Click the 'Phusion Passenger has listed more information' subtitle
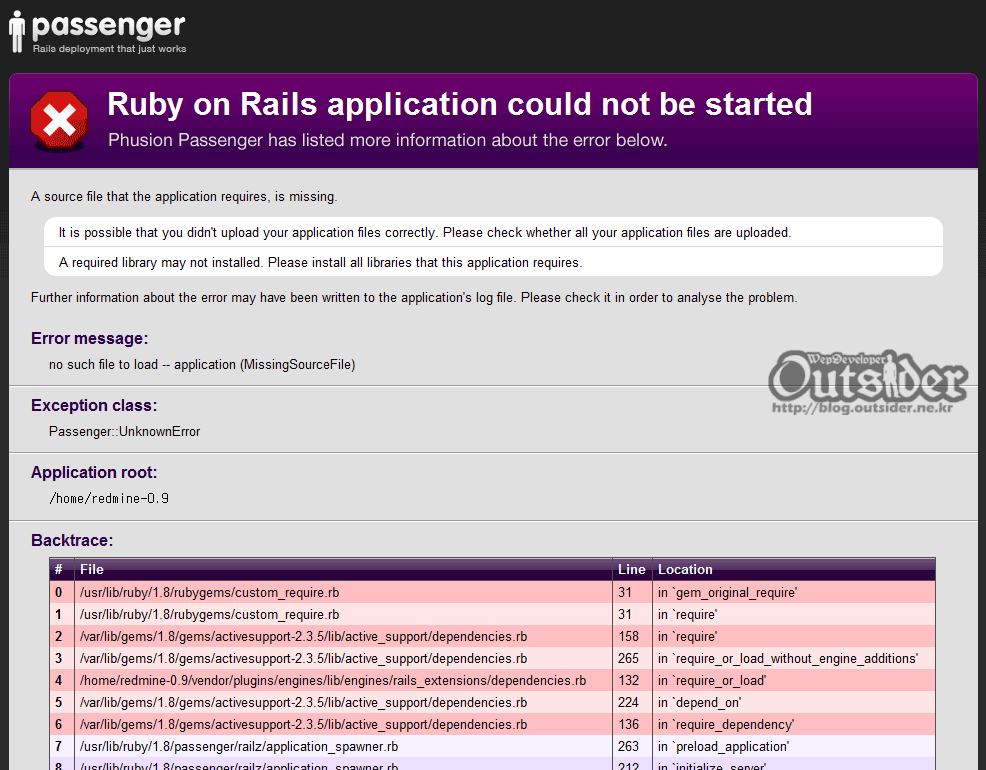Image resolution: width=986 pixels, height=770 pixels. [387, 140]
